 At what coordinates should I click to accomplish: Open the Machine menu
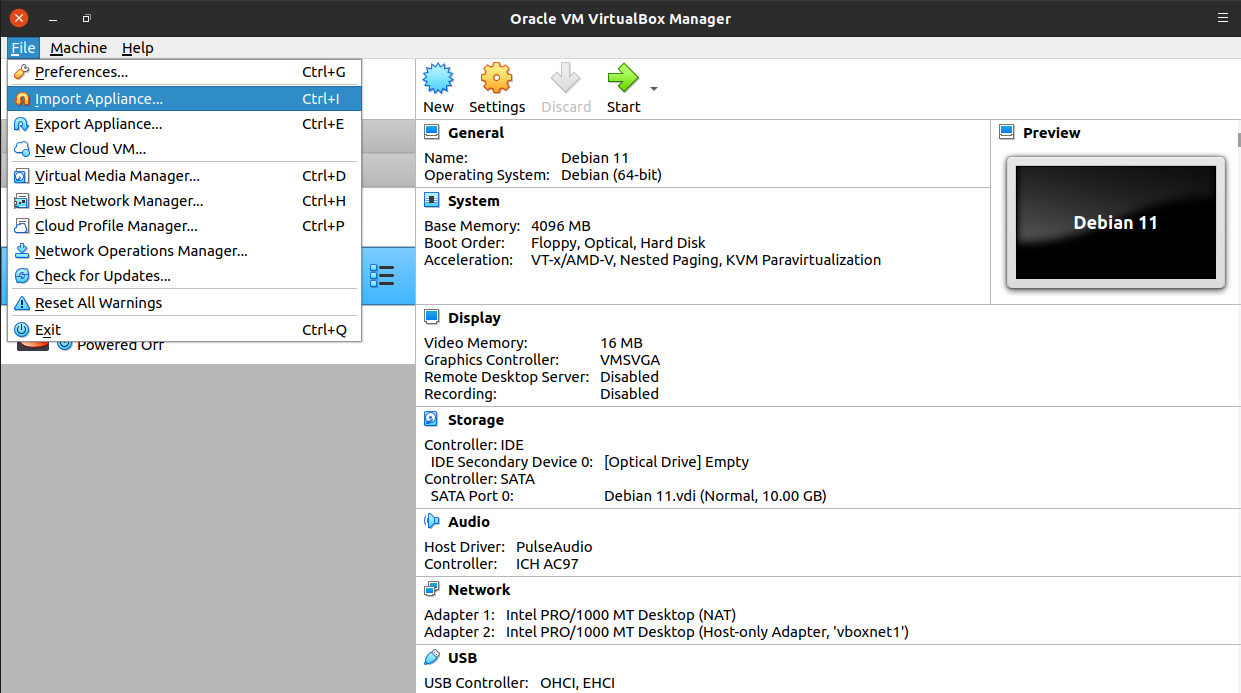click(78, 48)
